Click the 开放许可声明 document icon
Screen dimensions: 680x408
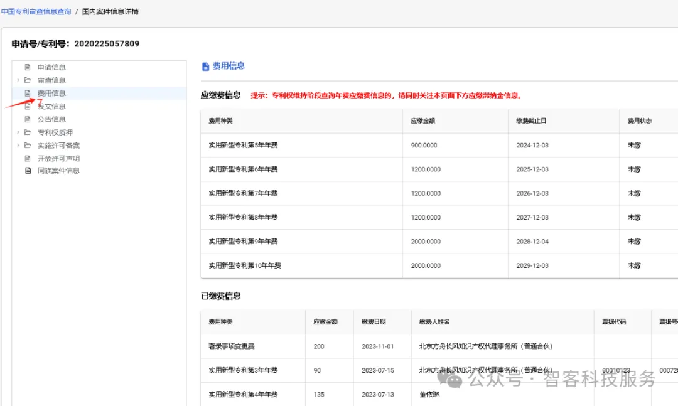(27, 158)
